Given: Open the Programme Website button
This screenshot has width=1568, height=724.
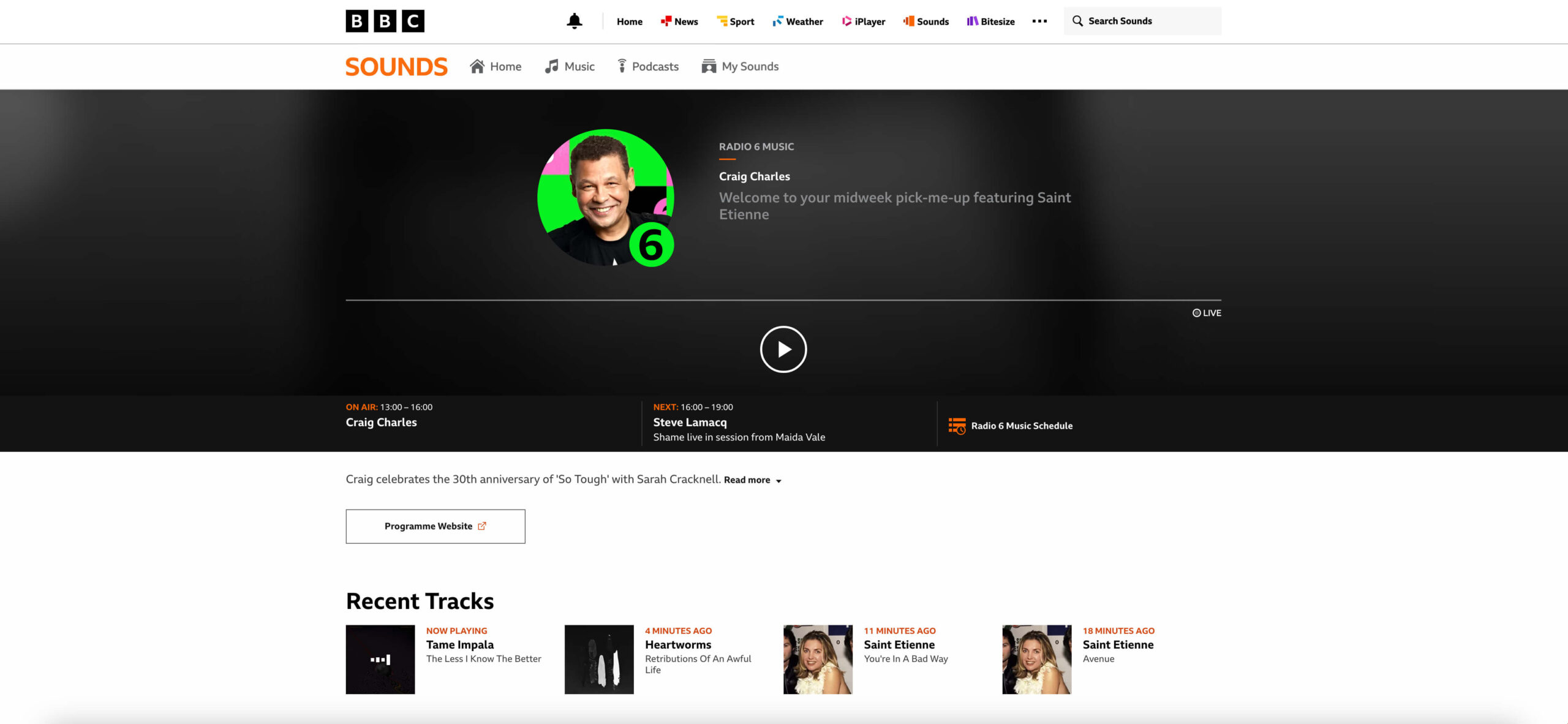Looking at the screenshot, I should (435, 526).
